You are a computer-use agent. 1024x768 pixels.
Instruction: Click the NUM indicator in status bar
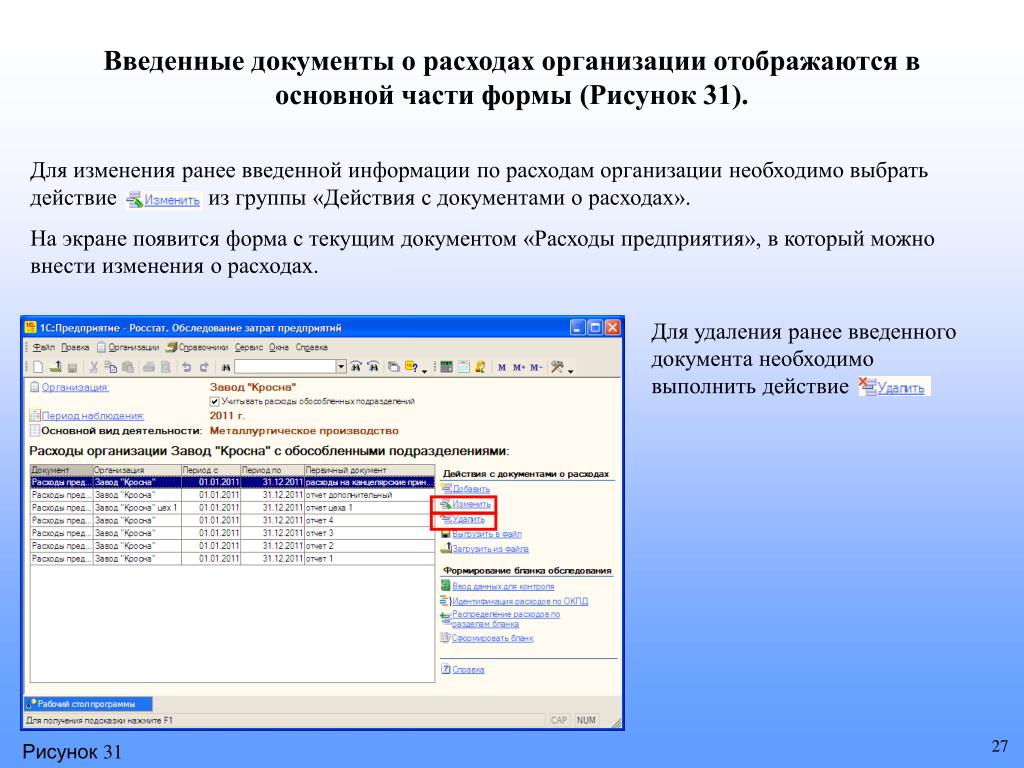tap(586, 720)
